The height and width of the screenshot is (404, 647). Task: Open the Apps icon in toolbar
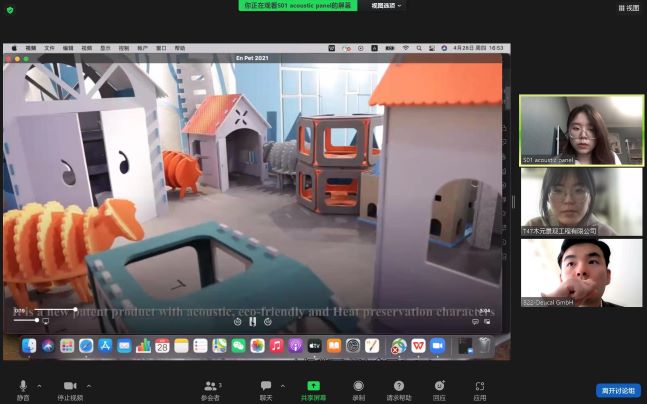coord(480,386)
